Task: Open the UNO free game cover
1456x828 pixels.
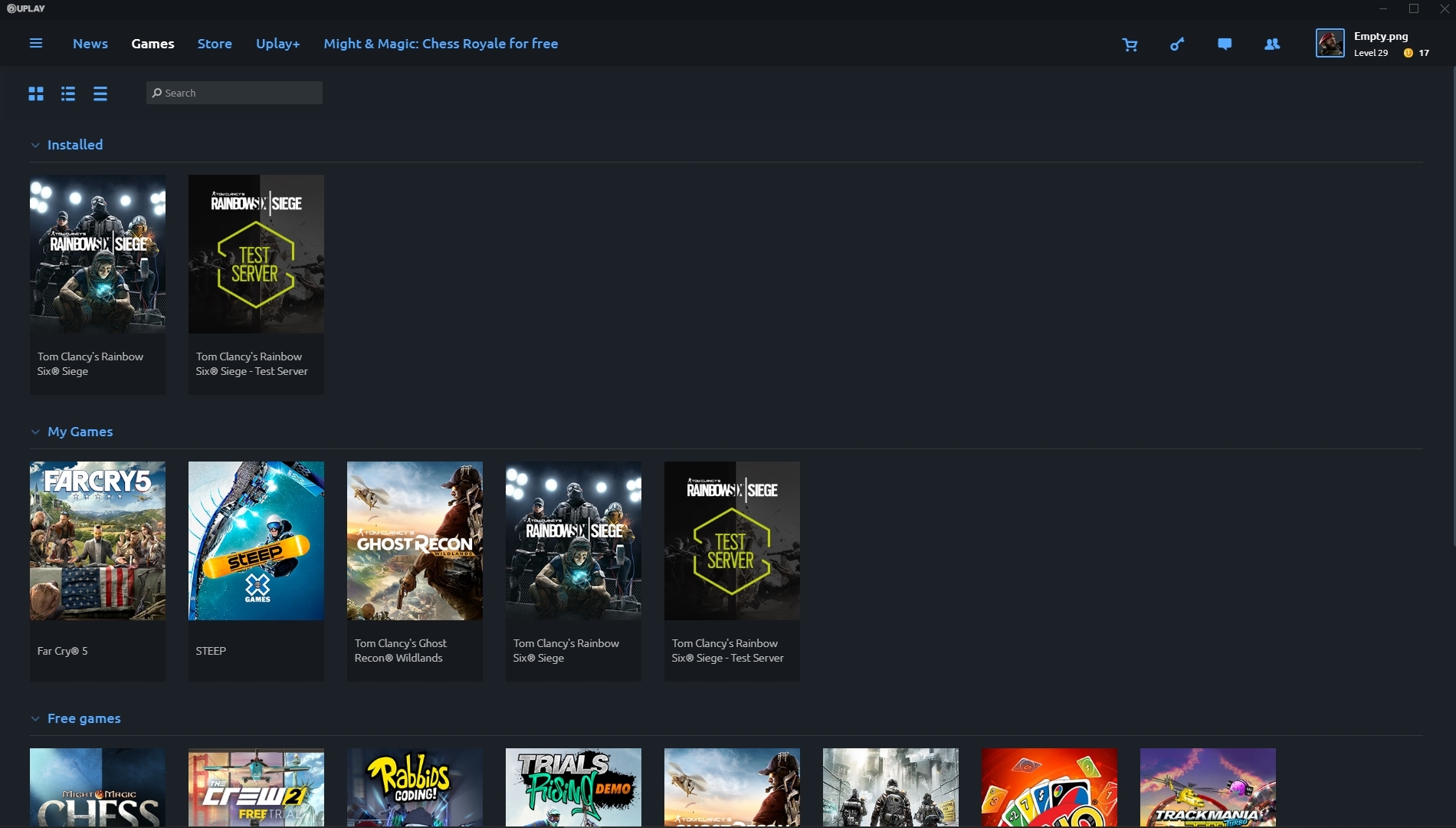Action: pyautogui.click(x=1049, y=787)
